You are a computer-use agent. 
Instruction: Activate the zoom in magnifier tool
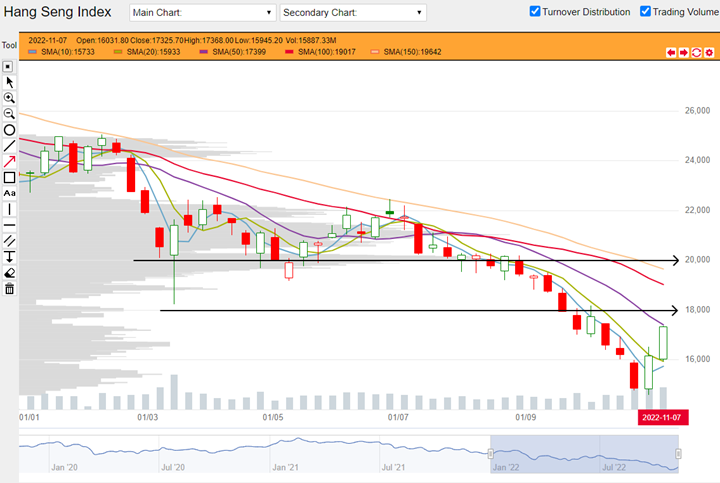click(x=9, y=98)
